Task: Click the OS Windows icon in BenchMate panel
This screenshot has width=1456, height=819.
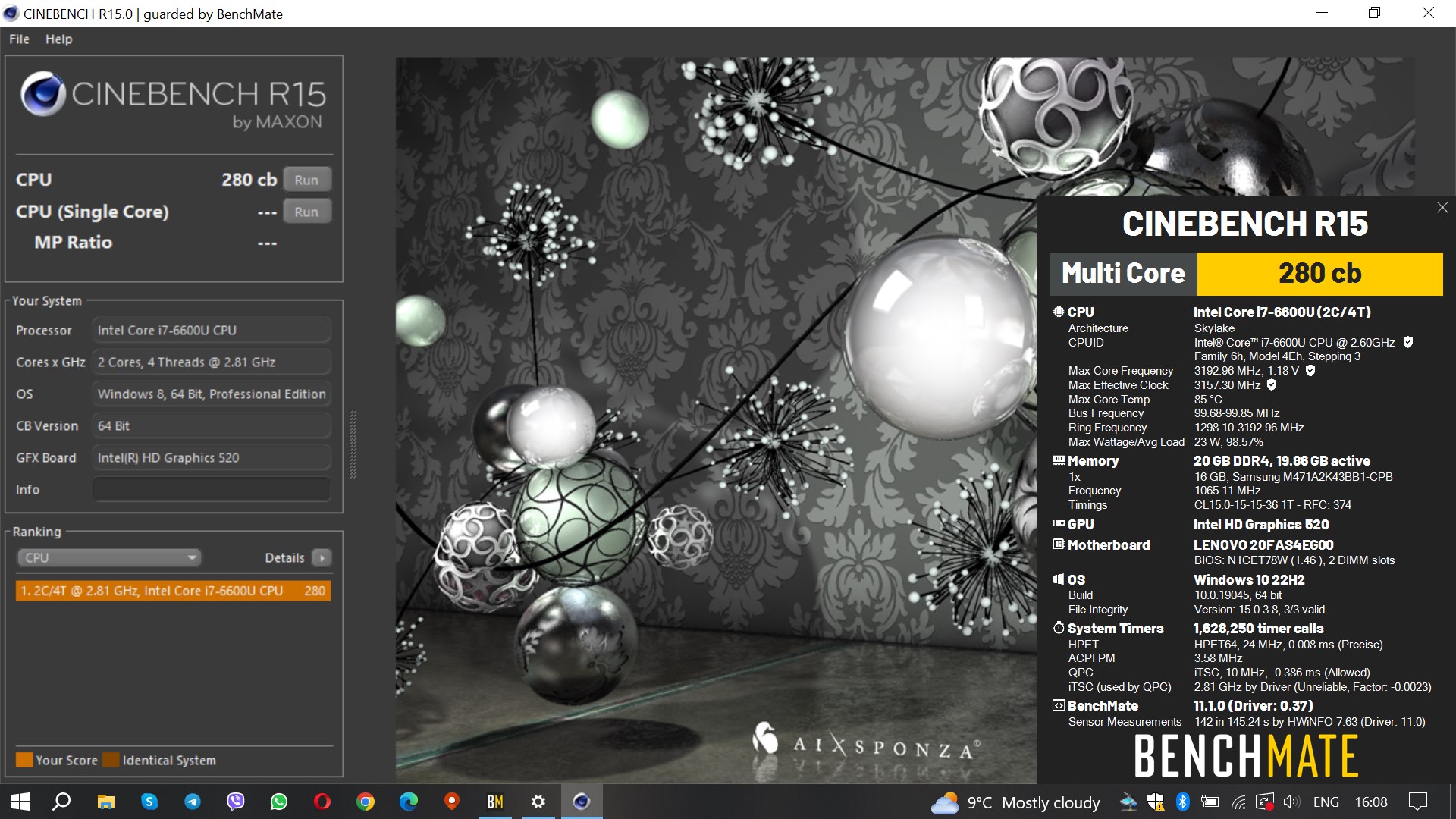Action: 1059,579
